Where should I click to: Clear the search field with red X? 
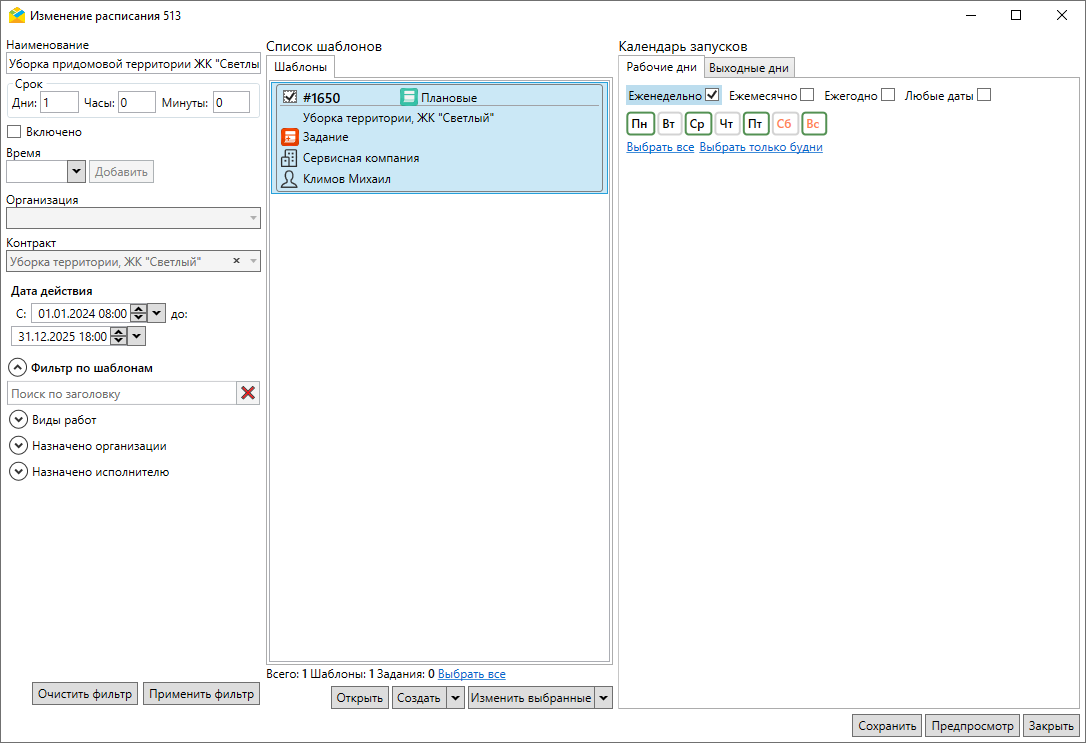248,393
